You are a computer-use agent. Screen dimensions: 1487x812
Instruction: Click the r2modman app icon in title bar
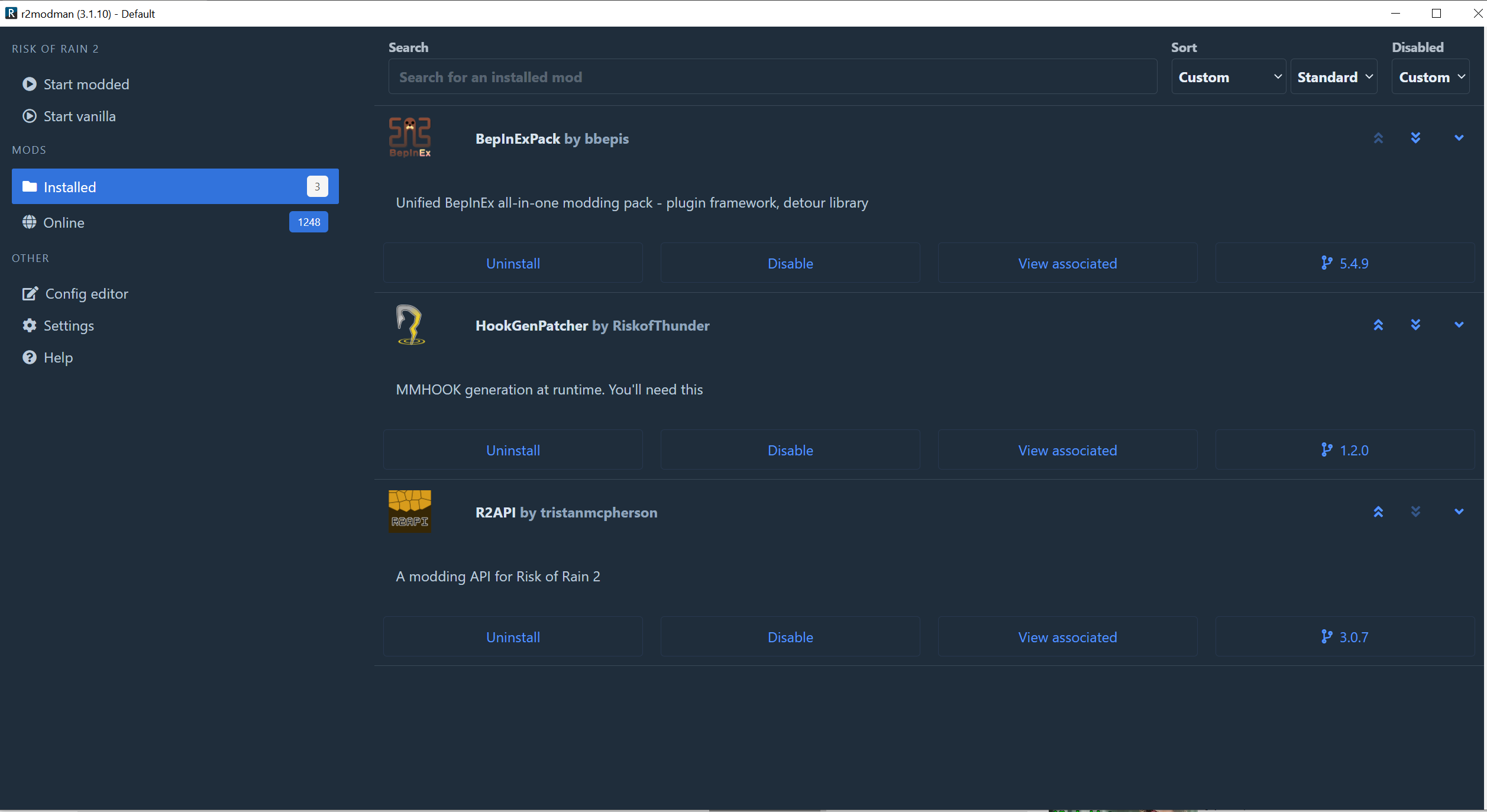(x=11, y=13)
